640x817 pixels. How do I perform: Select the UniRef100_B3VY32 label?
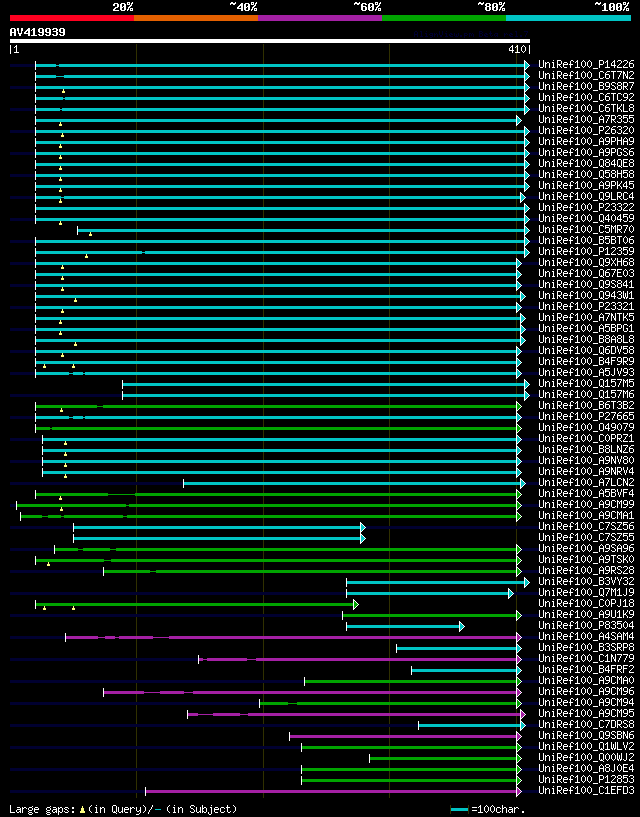coord(586,581)
